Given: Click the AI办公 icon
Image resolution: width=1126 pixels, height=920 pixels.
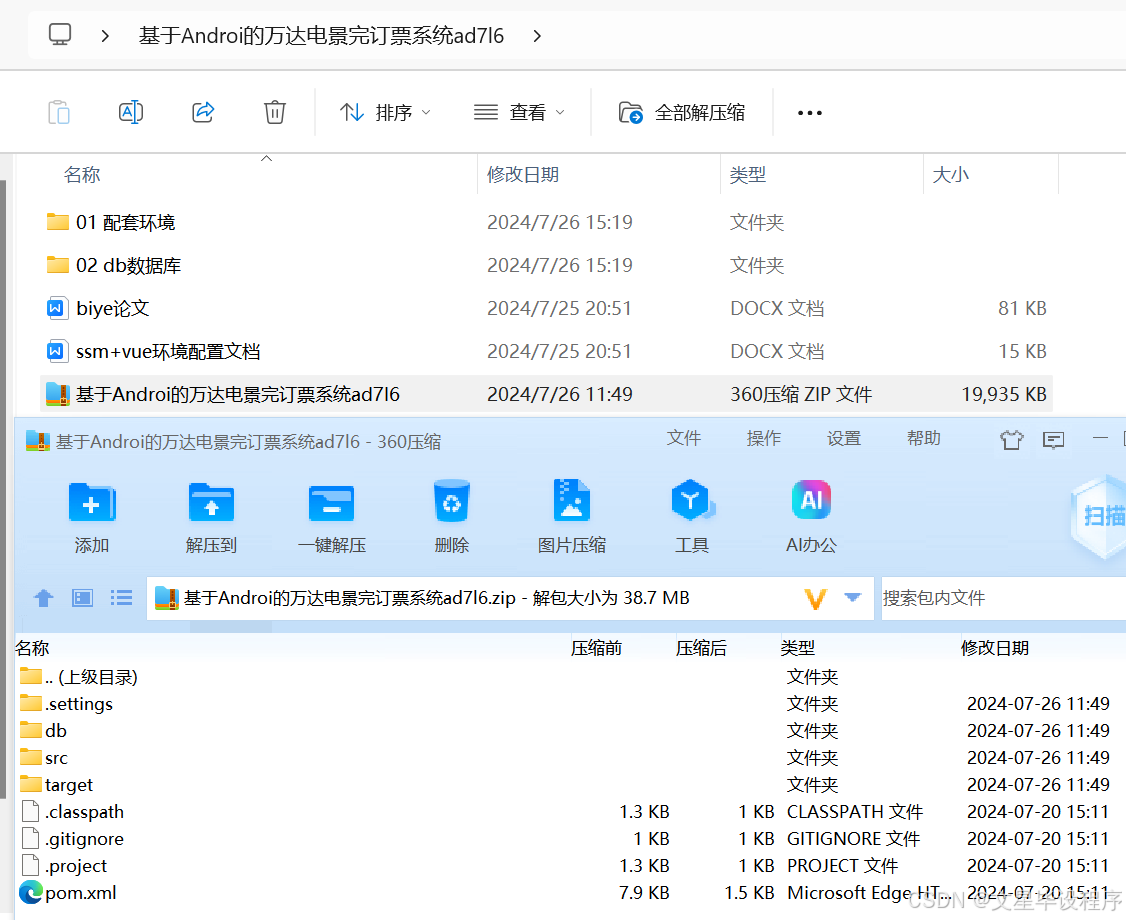Looking at the screenshot, I should (x=811, y=517).
